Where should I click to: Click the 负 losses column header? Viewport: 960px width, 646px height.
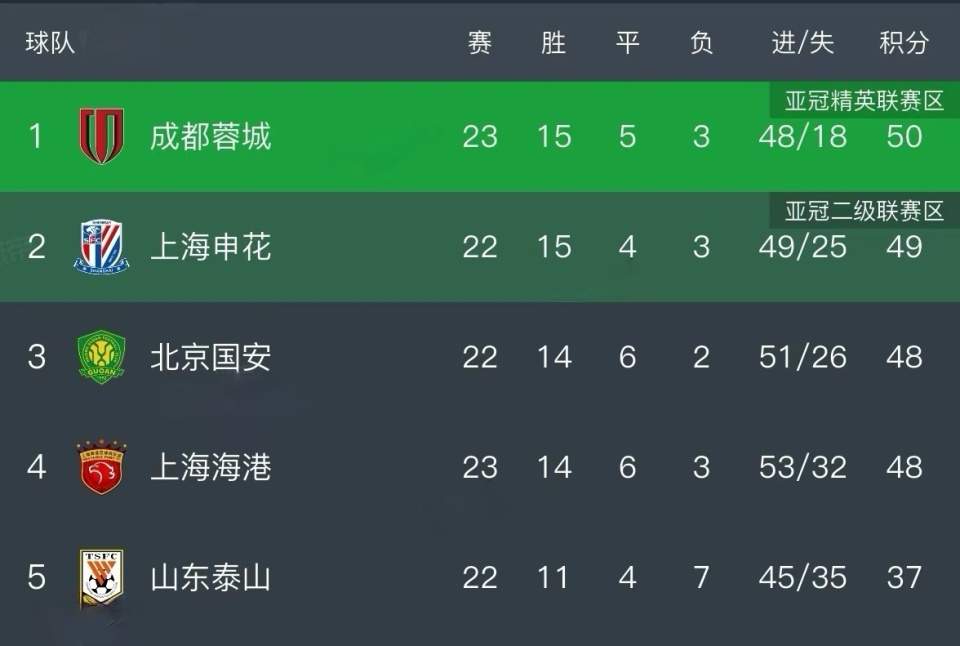coord(701,43)
